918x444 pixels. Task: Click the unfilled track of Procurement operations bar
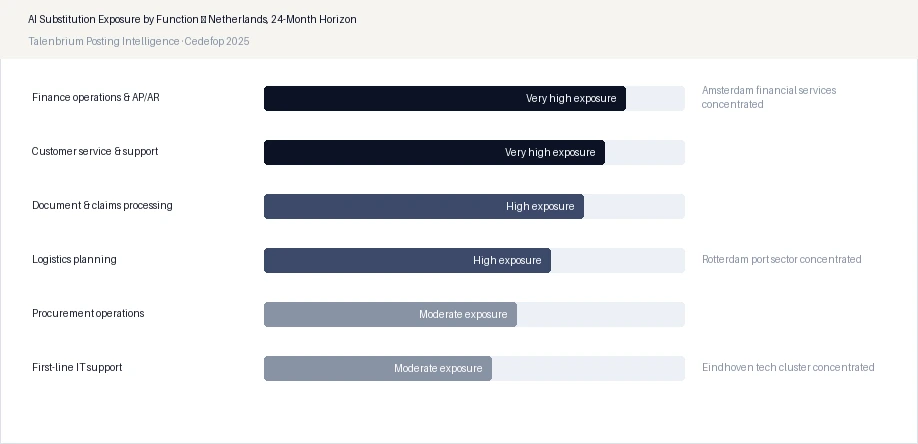601,315
